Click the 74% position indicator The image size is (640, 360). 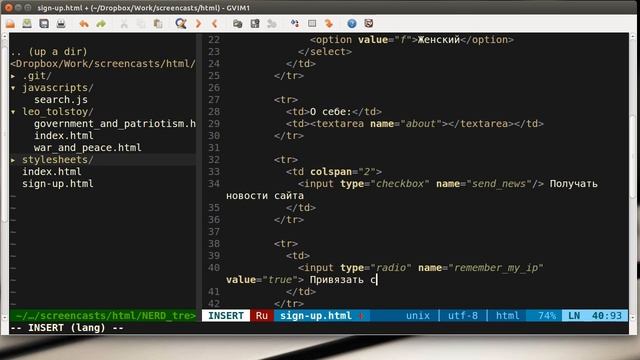point(547,316)
